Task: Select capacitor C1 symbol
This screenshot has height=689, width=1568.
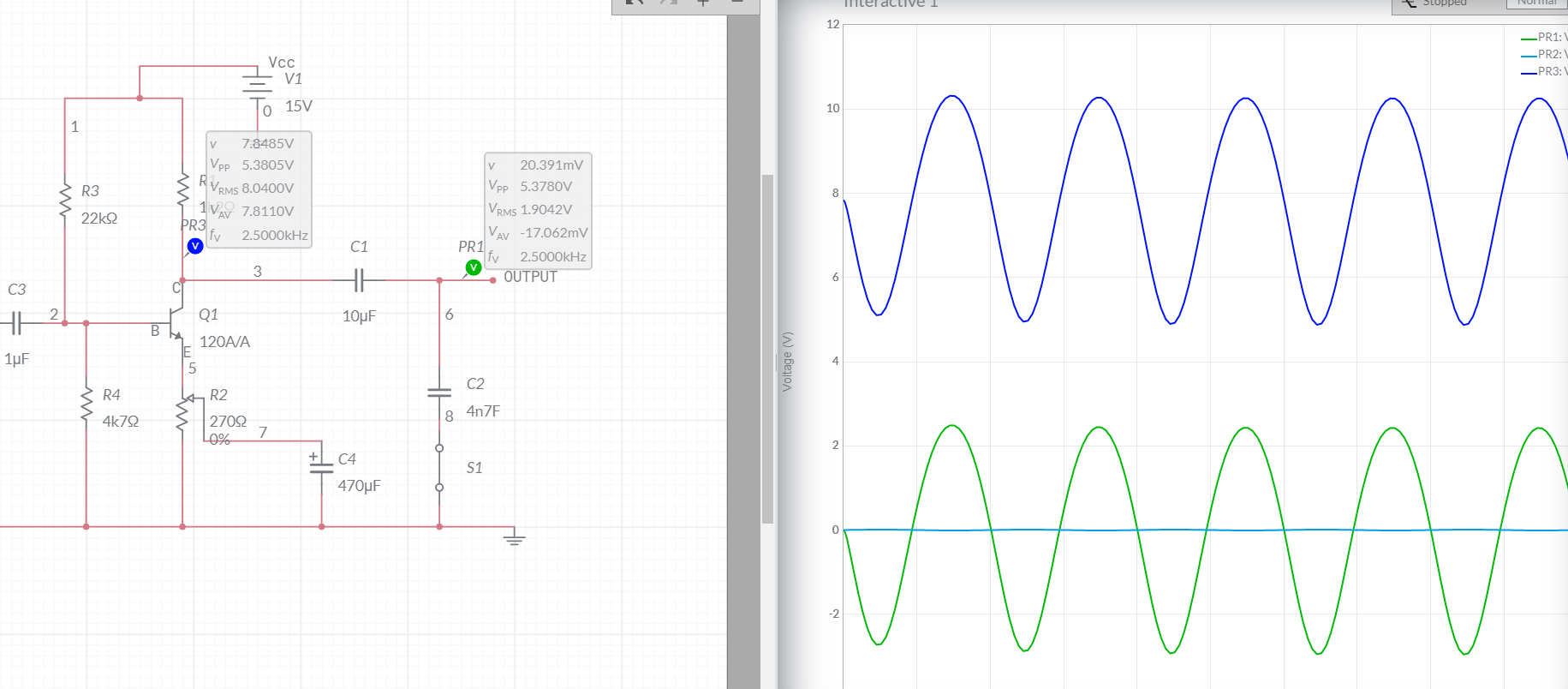Action: tap(360, 280)
